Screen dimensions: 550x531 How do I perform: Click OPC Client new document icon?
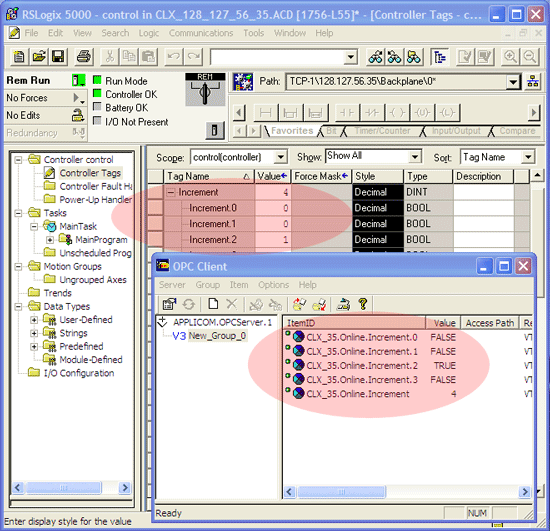click(x=213, y=304)
